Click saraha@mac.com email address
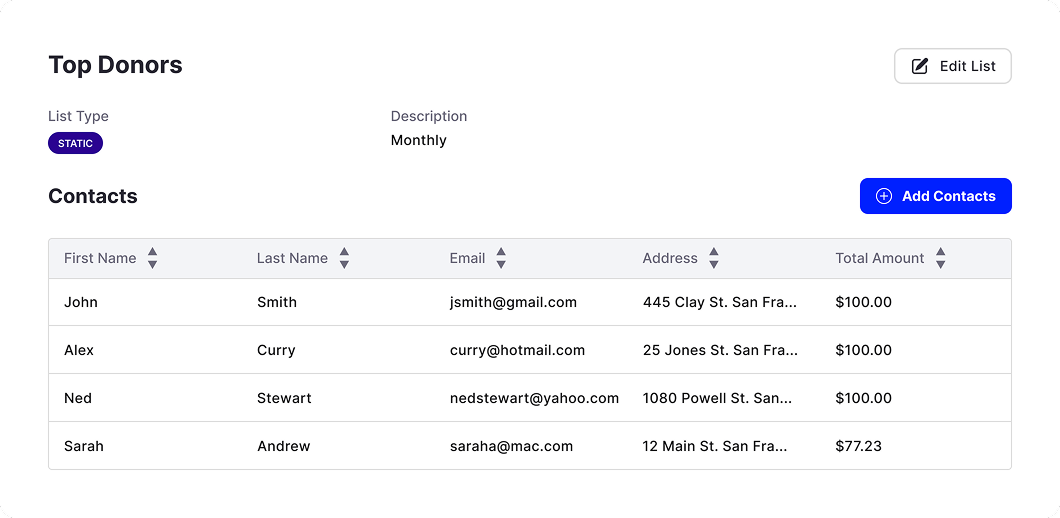 tap(511, 446)
